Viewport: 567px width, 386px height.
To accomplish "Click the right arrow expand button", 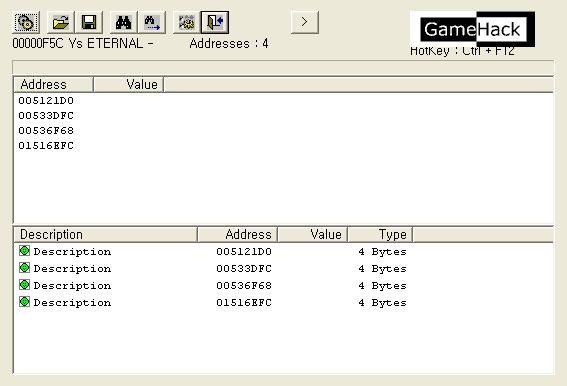I will click(x=305, y=22).
